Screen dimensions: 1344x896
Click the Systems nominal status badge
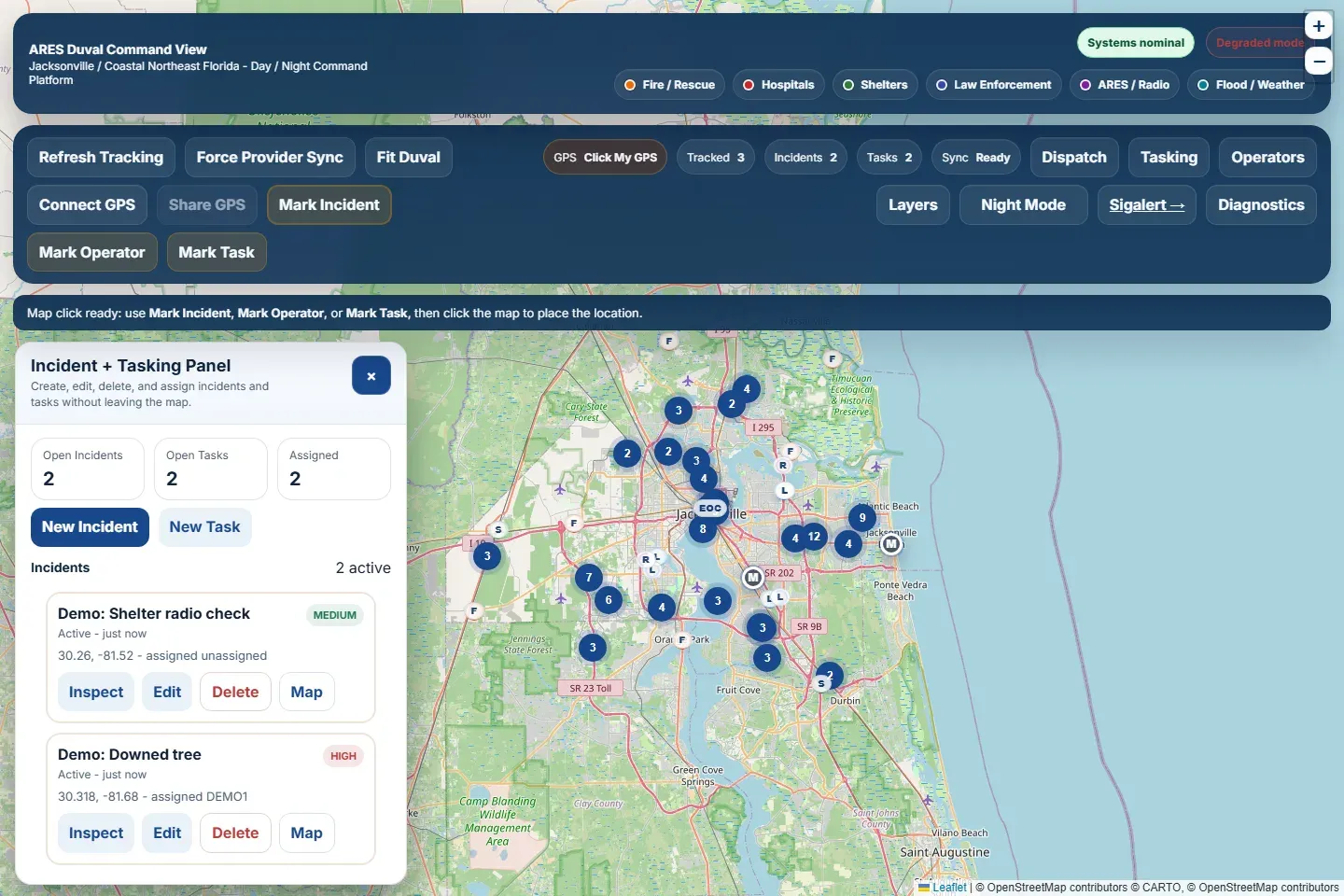coord(1136,43)
